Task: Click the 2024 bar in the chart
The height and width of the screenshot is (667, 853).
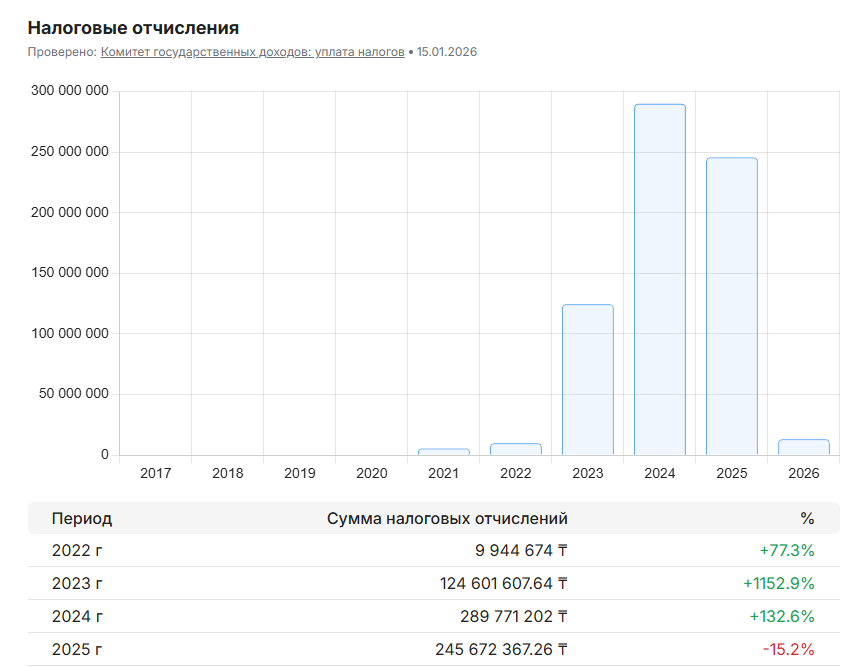Action: click(x=660, y=280)
